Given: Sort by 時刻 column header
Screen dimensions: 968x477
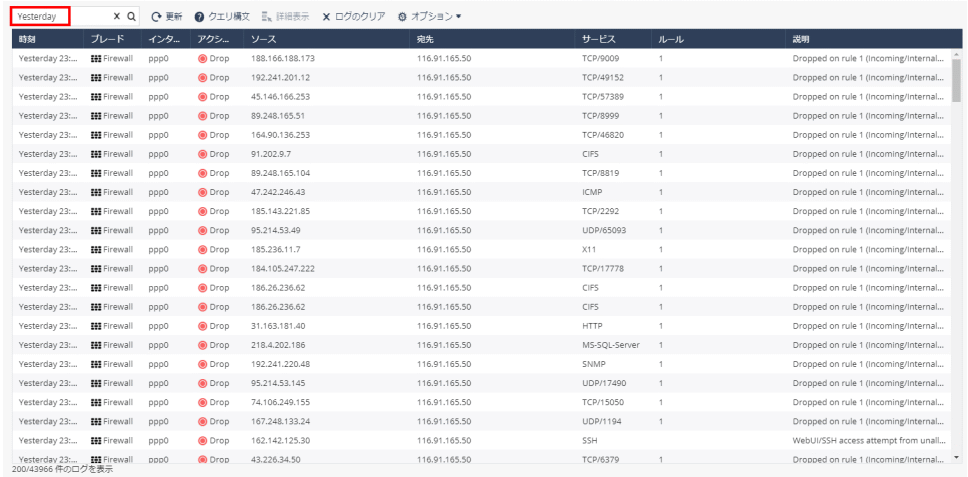Looking at the screenshot, I should click(30, 39).
